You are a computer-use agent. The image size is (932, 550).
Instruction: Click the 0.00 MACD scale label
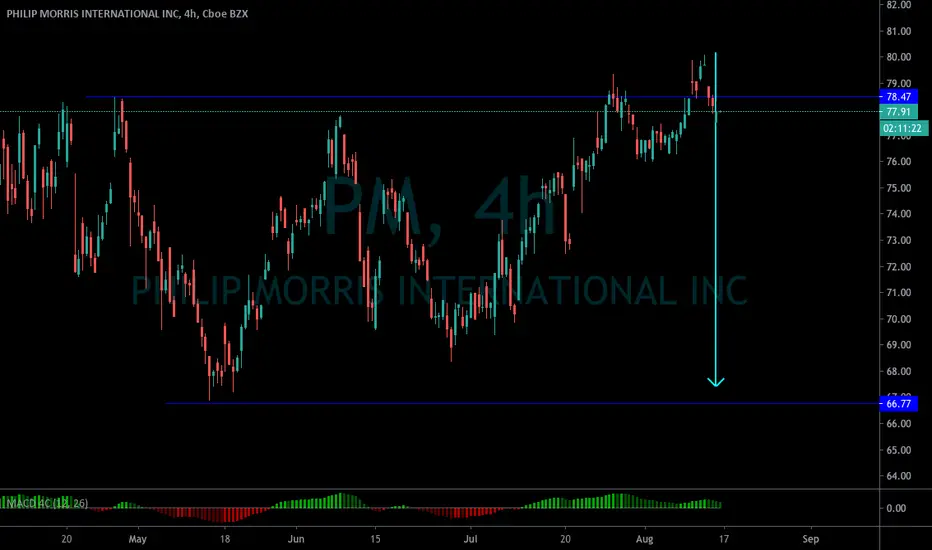[896, 508]
